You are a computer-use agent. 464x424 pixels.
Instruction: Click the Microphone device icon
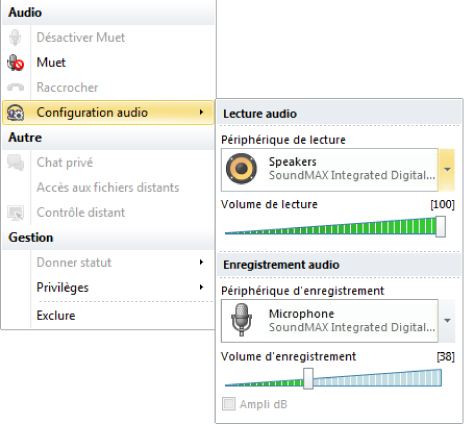[241, 319]
